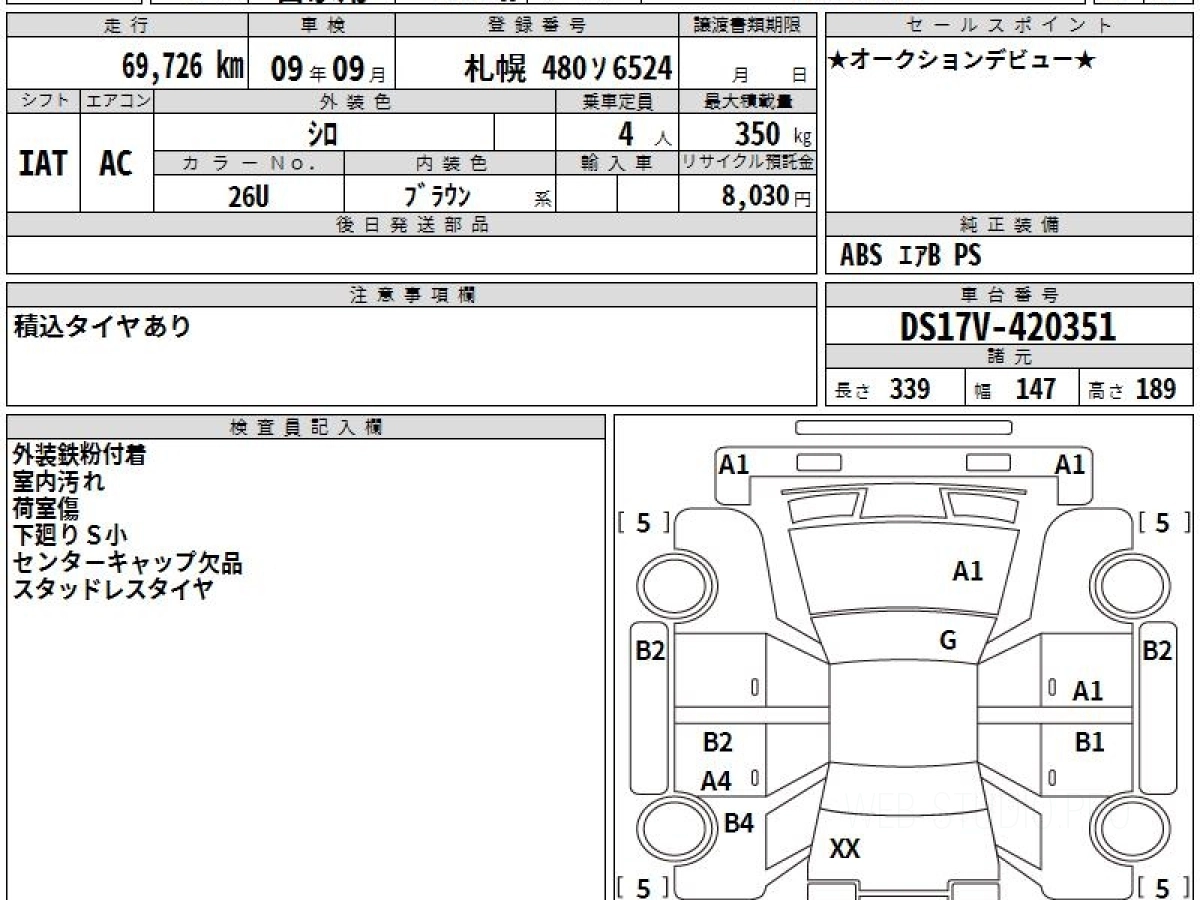The width and height of the screenshot is (1200, 900).
Task: Click the カラーNo. header cell
Action: (249, 163)
